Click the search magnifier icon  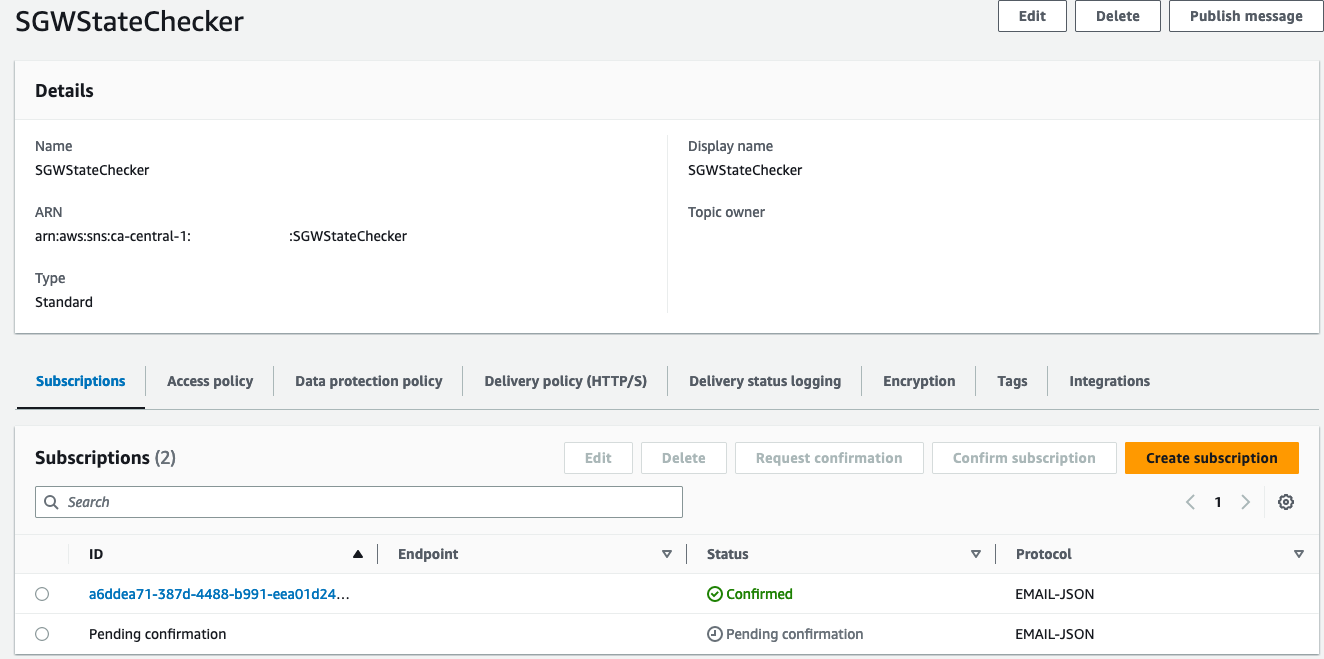(51, 501)
